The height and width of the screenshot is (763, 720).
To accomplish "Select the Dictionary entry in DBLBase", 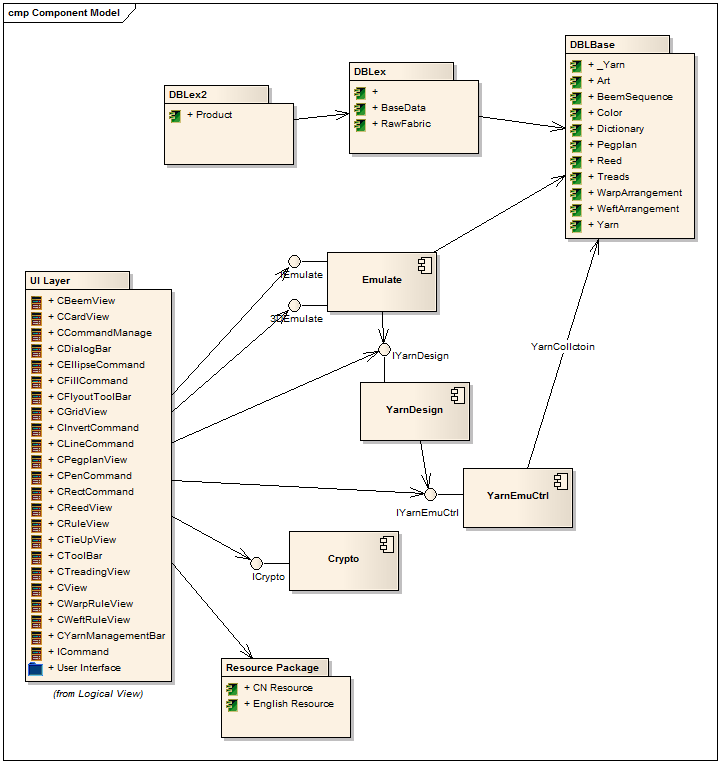I will click(x=620, y=129).
